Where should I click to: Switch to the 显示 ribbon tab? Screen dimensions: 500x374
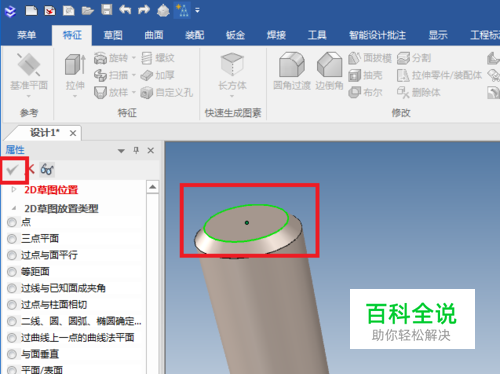point(438,35)
